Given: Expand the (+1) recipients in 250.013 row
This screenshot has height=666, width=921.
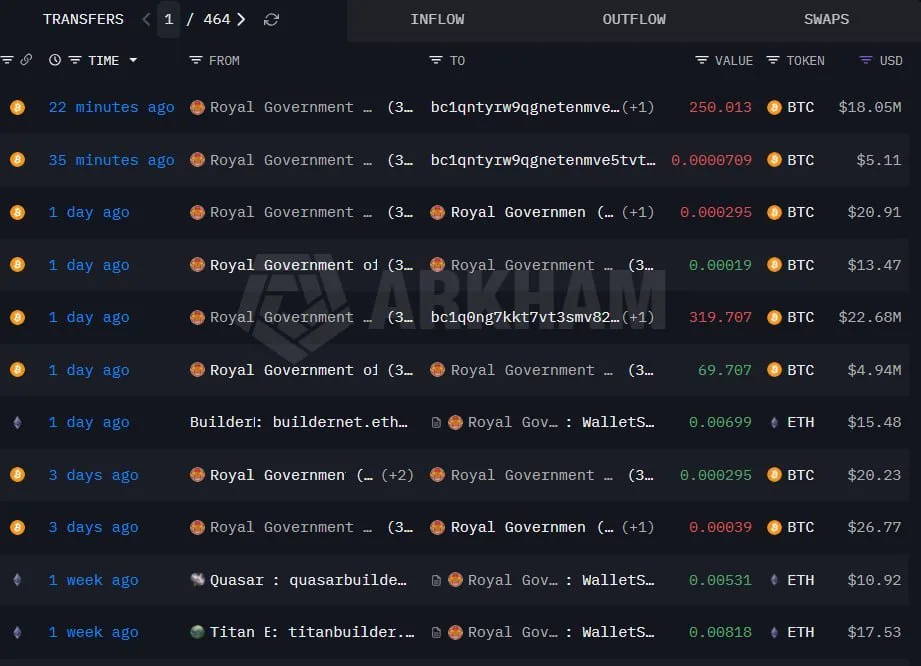Looking at the screenshot, I should click(638, 107).
